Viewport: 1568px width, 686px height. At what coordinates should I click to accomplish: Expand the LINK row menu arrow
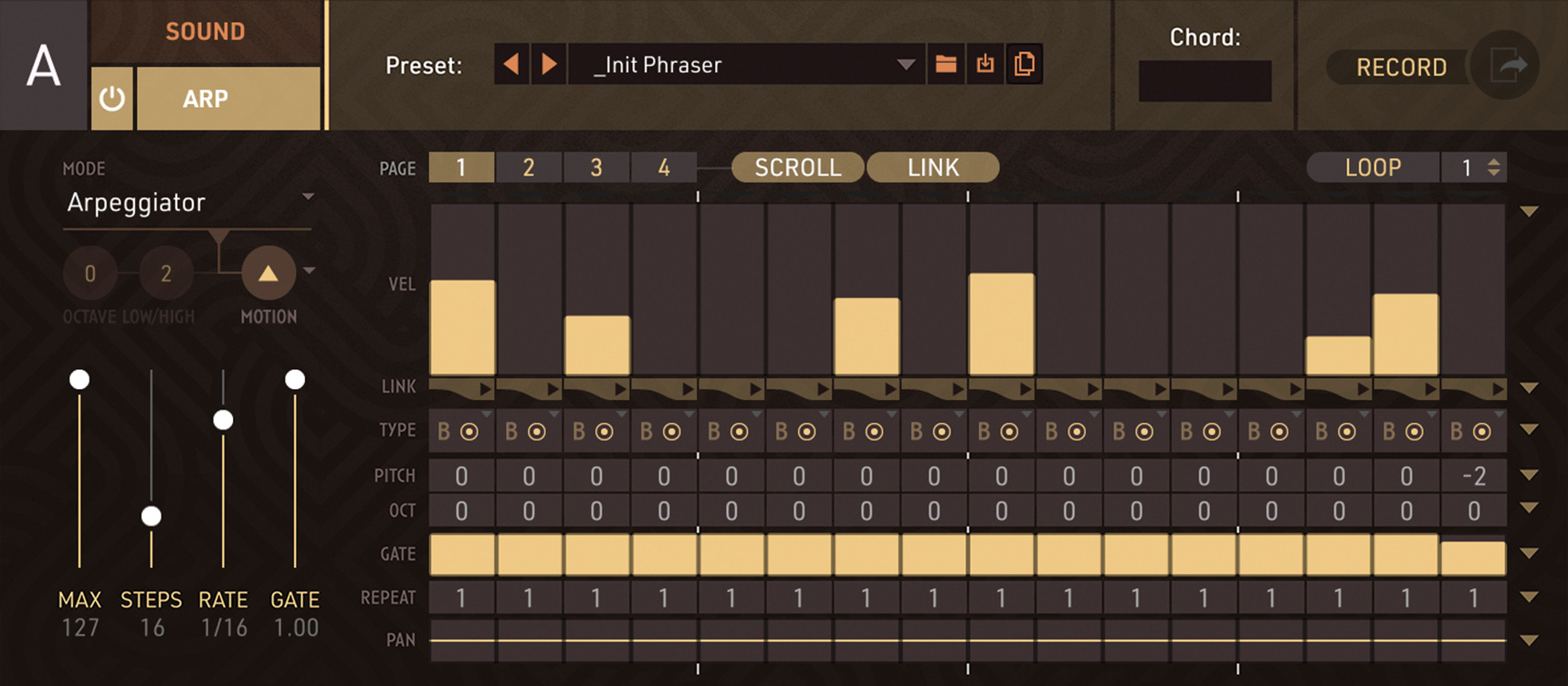tap(1530, 388)
